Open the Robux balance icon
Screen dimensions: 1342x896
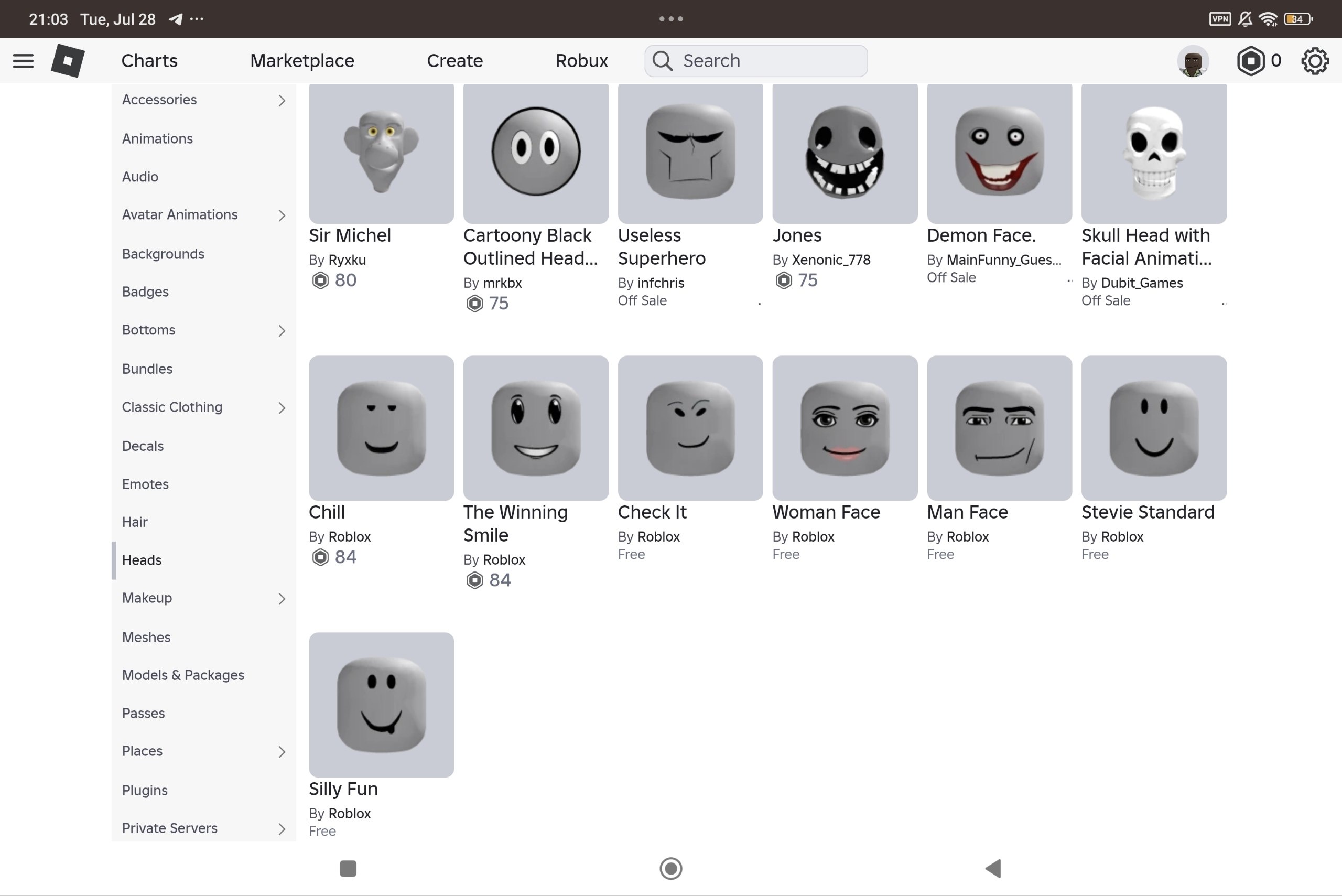1251,61
